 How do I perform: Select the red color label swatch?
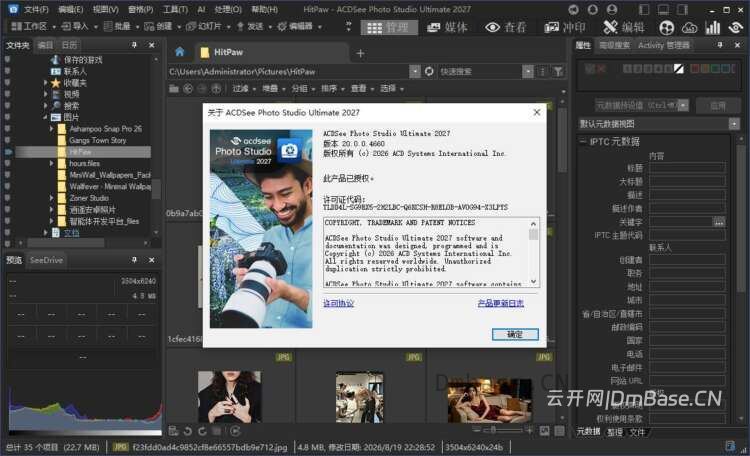695,68
